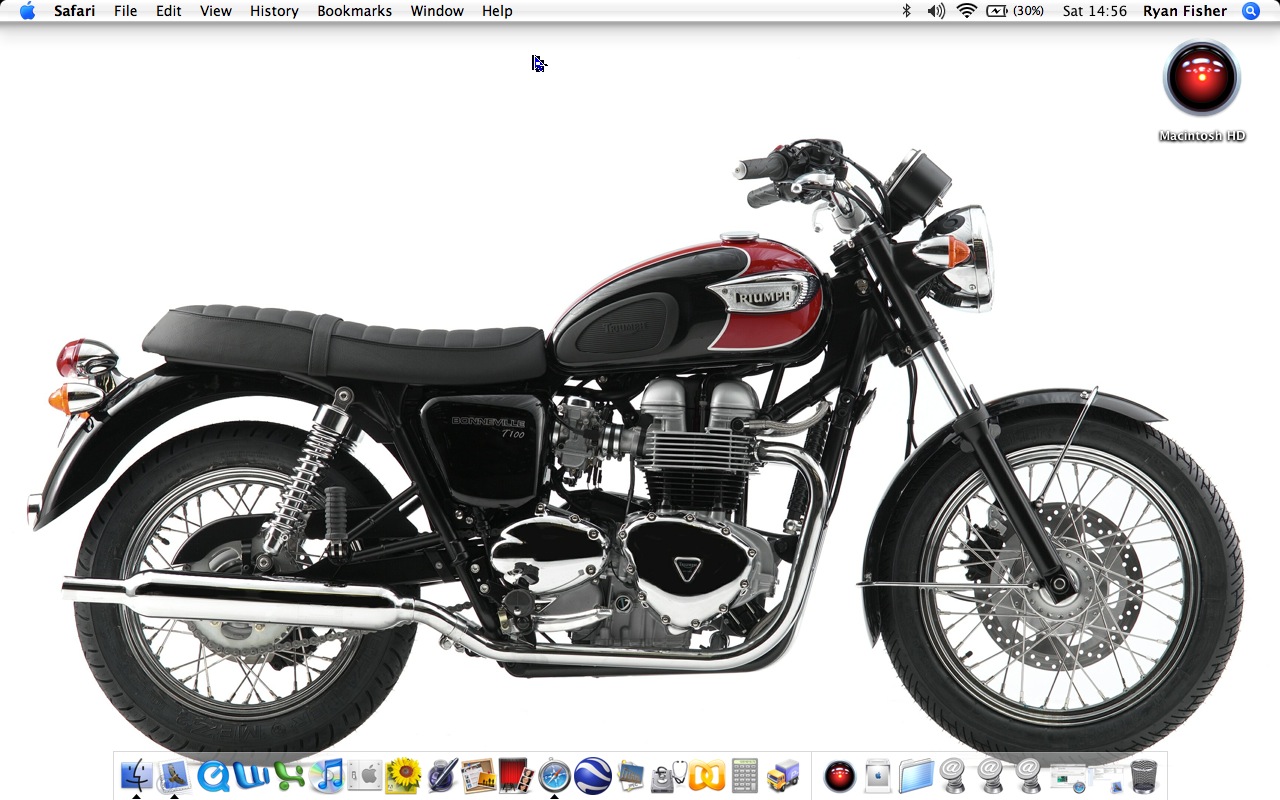
Task: Restore the minimized Finder window in Dock
Action: [x=1106, y=778]
